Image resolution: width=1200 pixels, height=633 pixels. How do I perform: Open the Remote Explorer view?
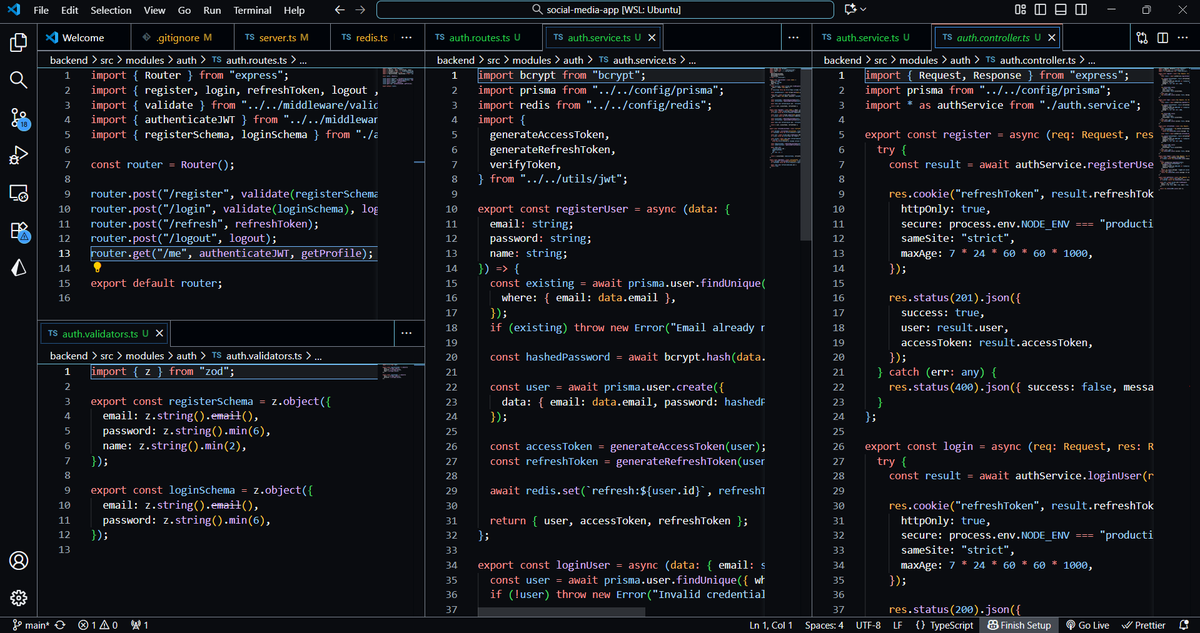point(18,193)
